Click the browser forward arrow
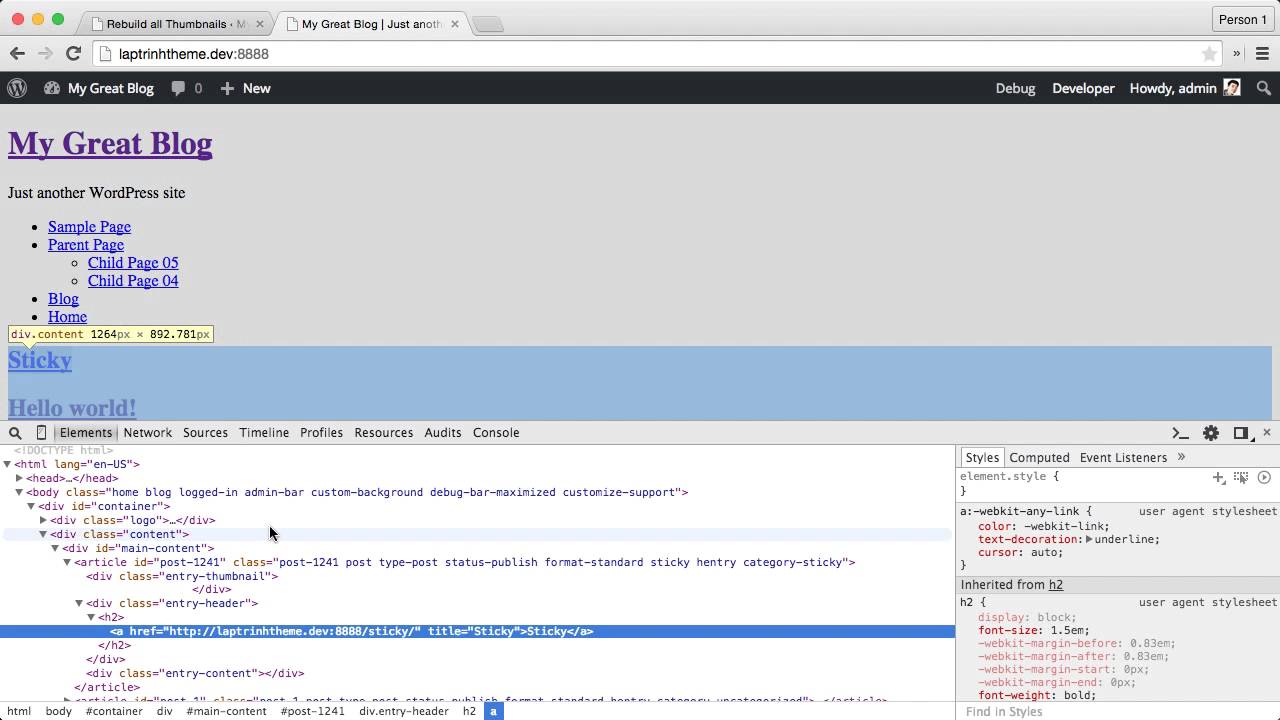The image size is (1280, 720). pyautogui.click(x=45, y=54)
